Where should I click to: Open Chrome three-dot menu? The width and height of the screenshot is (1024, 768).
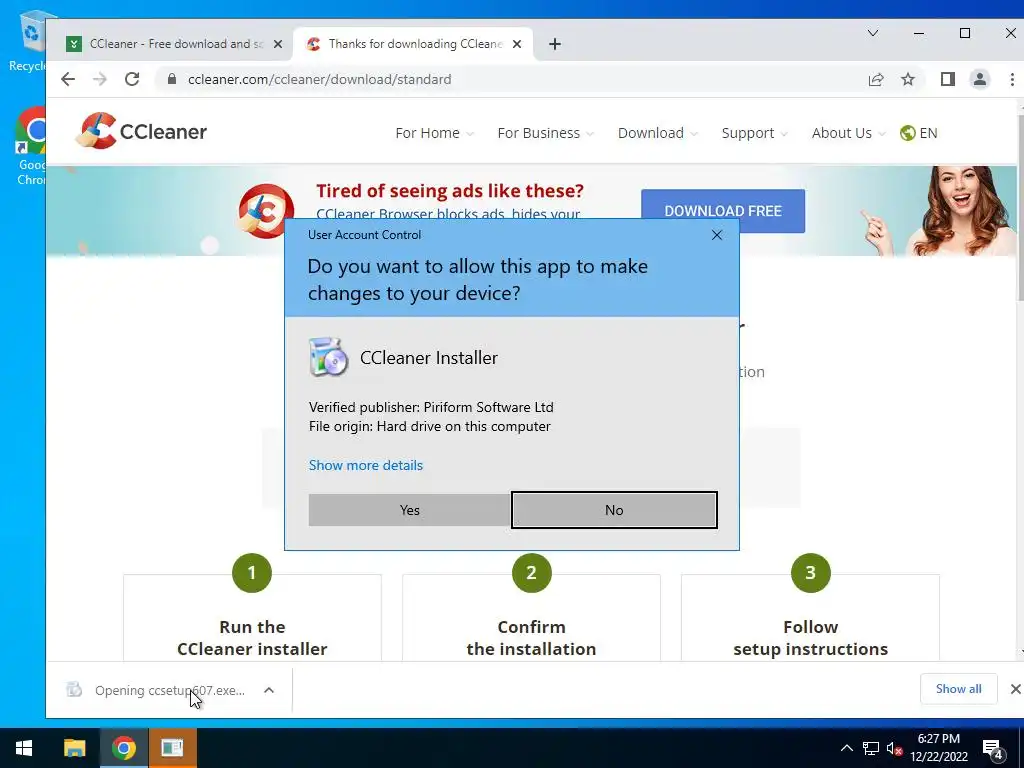(1012, 79)
